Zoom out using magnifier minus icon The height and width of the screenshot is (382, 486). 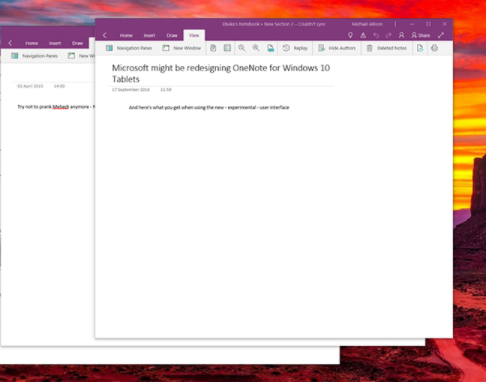(x=242, y=48)
